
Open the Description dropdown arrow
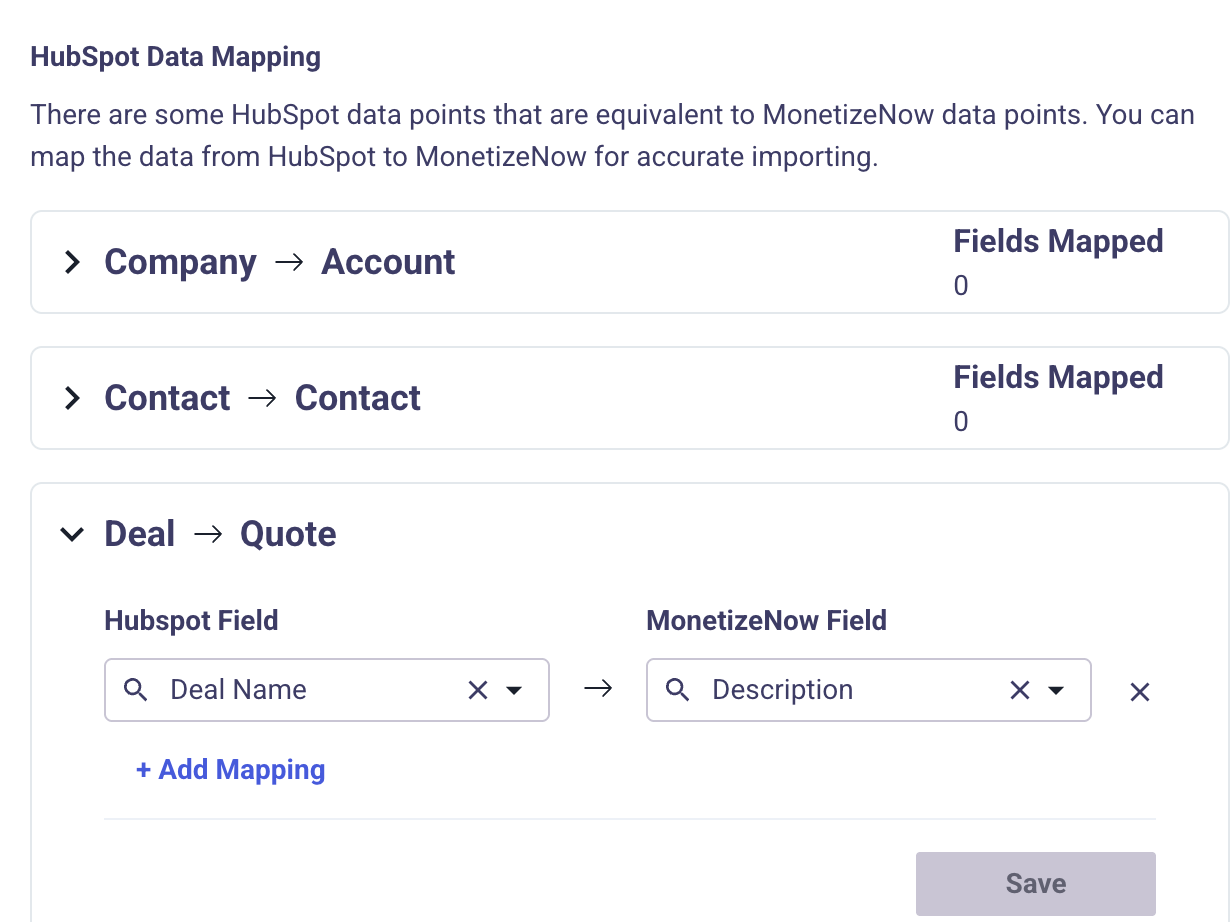click(1056, 690)
